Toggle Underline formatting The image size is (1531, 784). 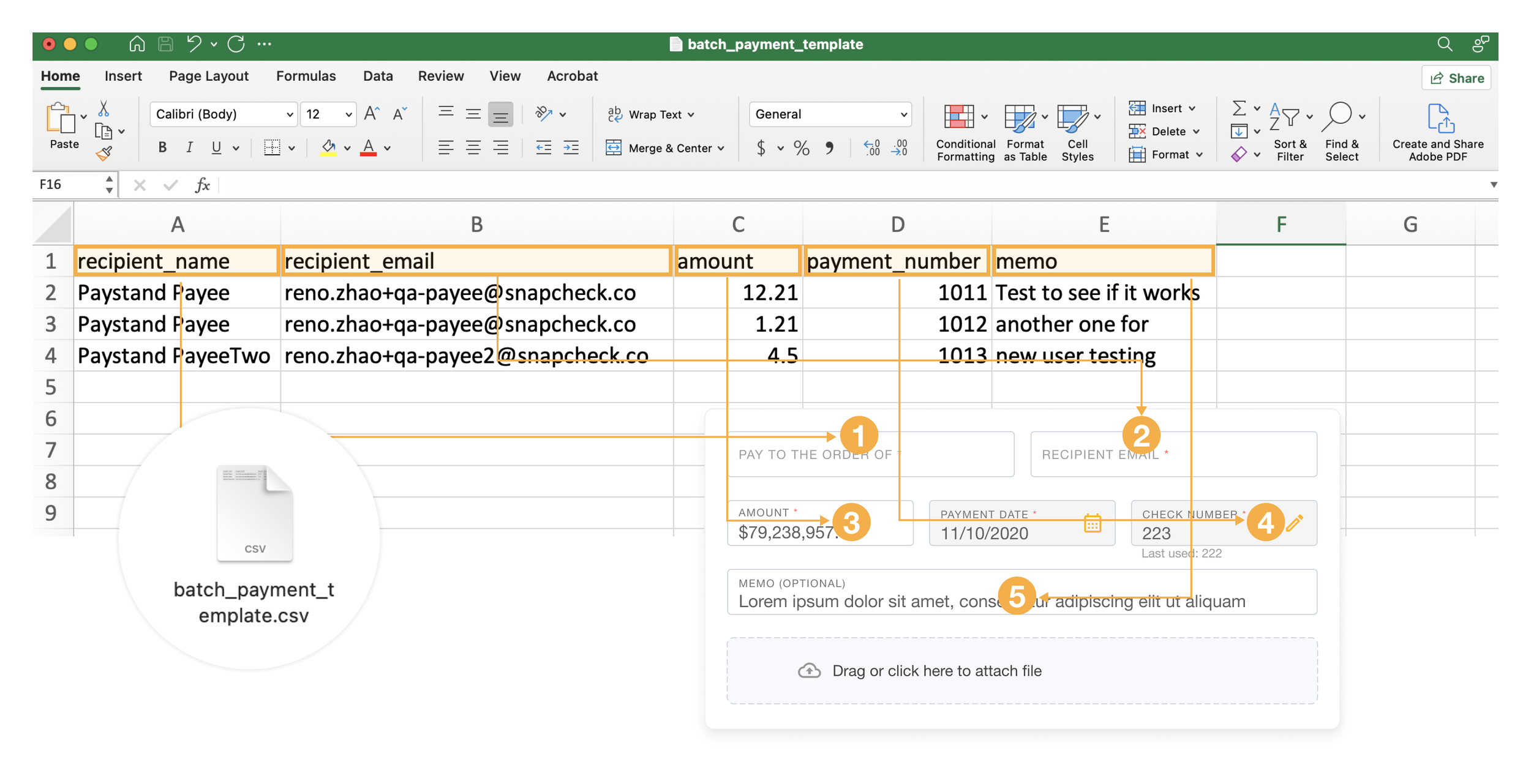[216, 147]
